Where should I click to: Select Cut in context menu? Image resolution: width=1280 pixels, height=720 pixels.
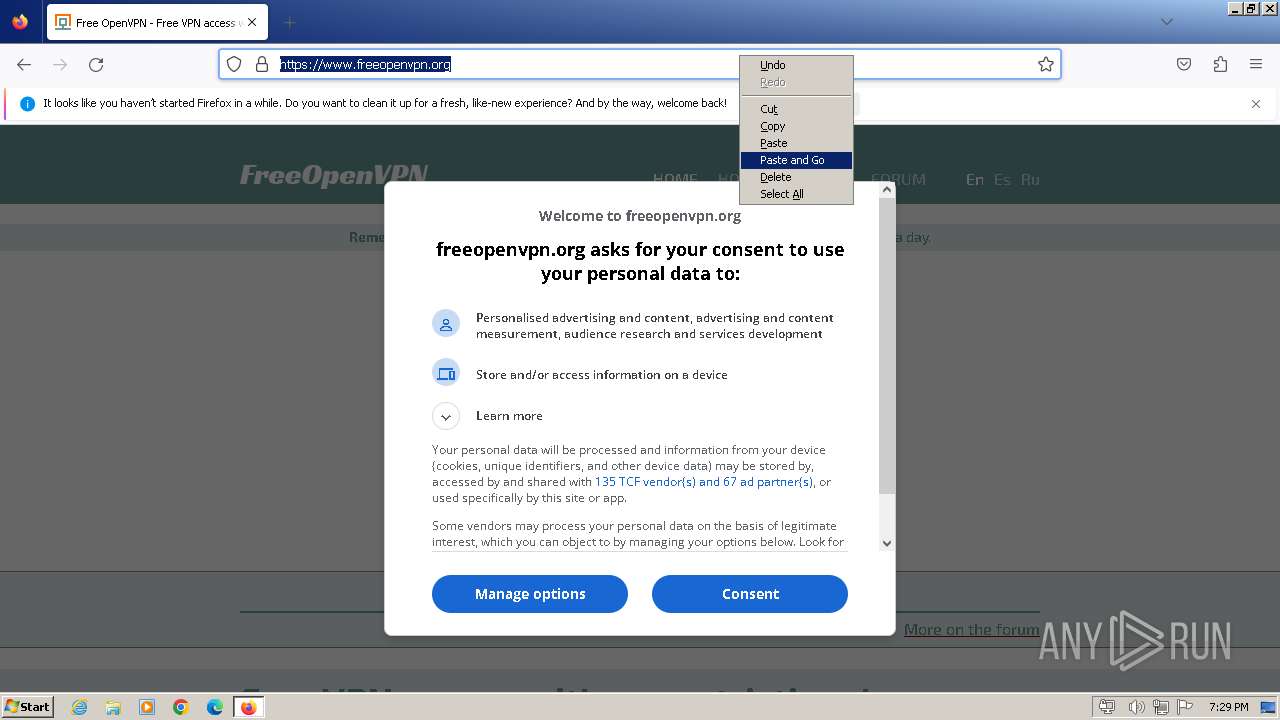796,109
